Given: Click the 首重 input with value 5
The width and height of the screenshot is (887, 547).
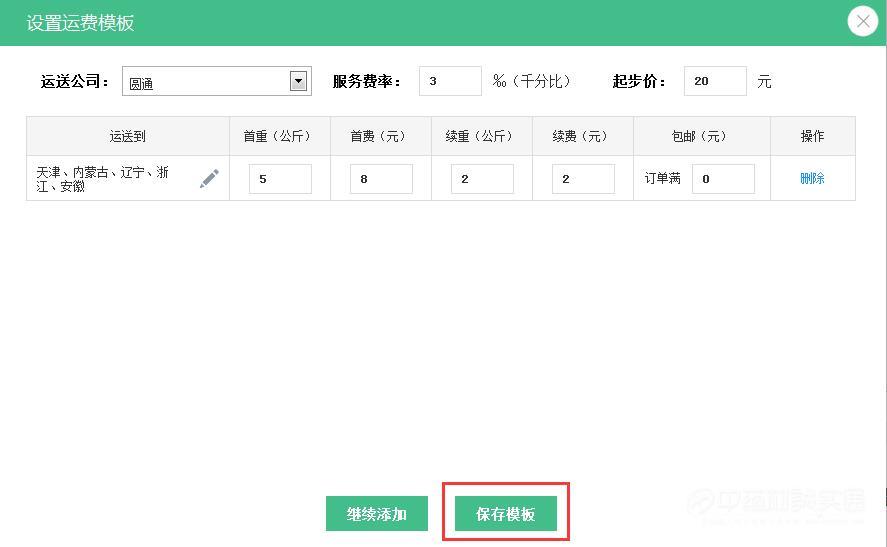Looking at the screenshot, I should pyautogui.click(x=280, y=179).
